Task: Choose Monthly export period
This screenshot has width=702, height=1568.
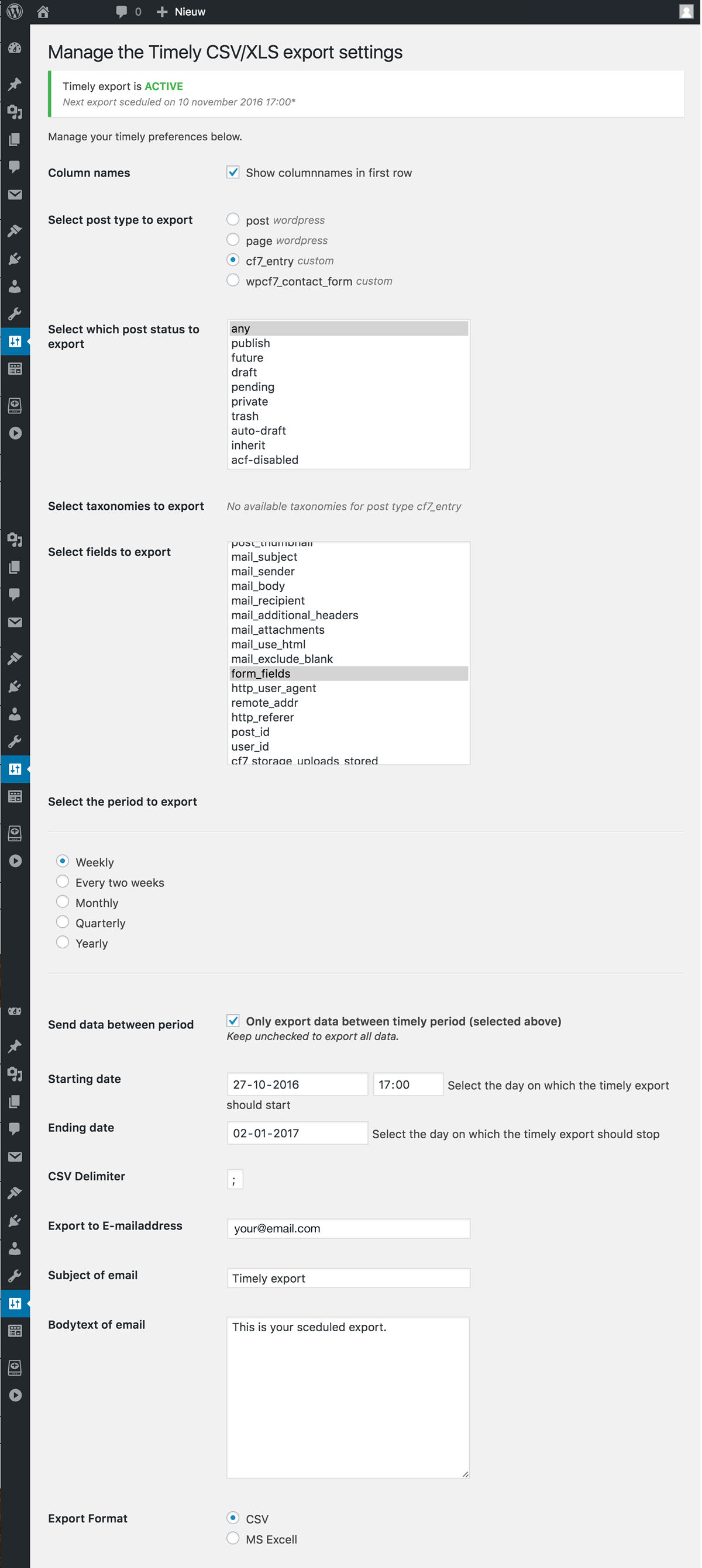Action: tap(62, 902)
